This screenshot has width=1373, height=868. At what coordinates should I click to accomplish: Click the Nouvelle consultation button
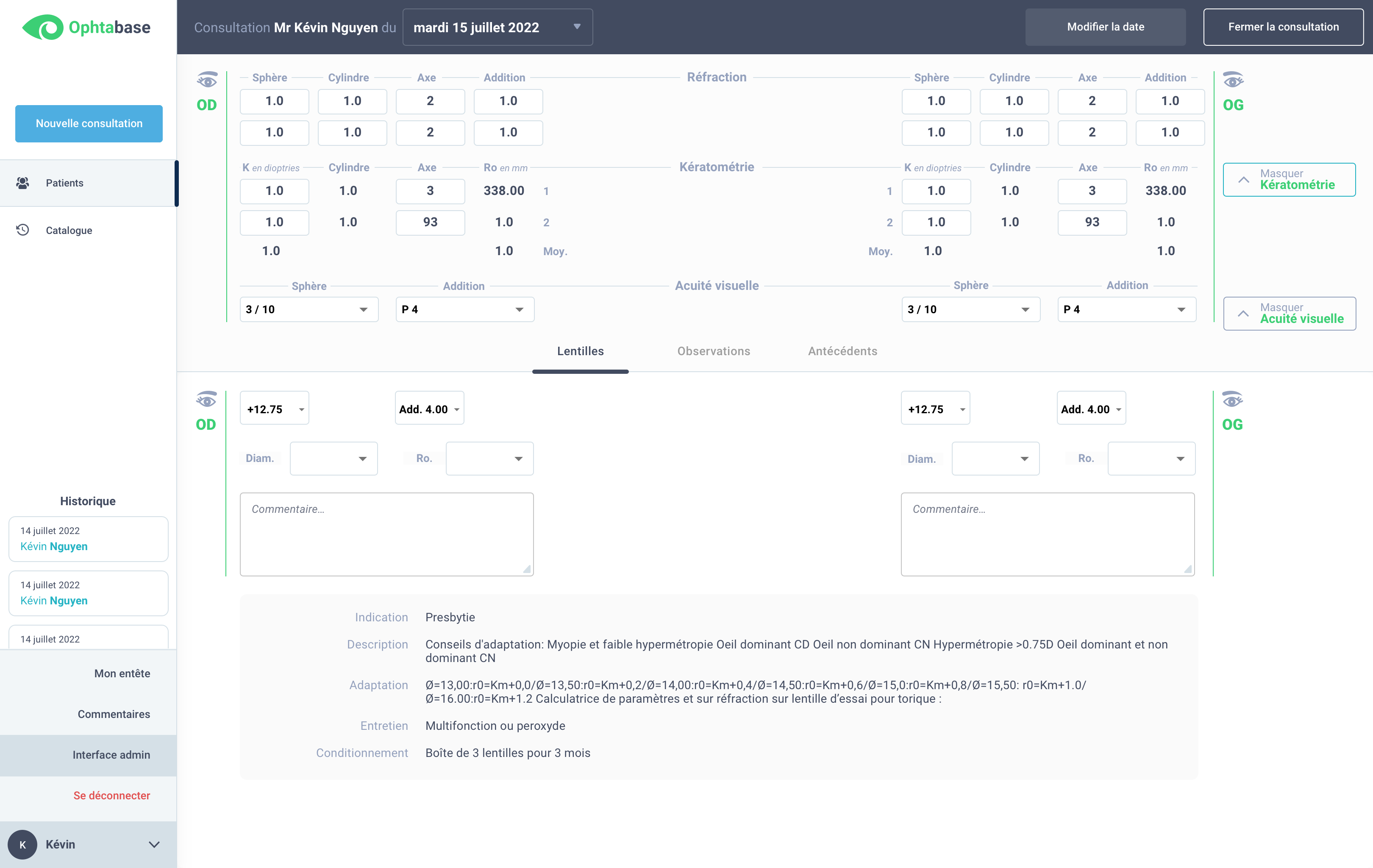click(89, 124)
